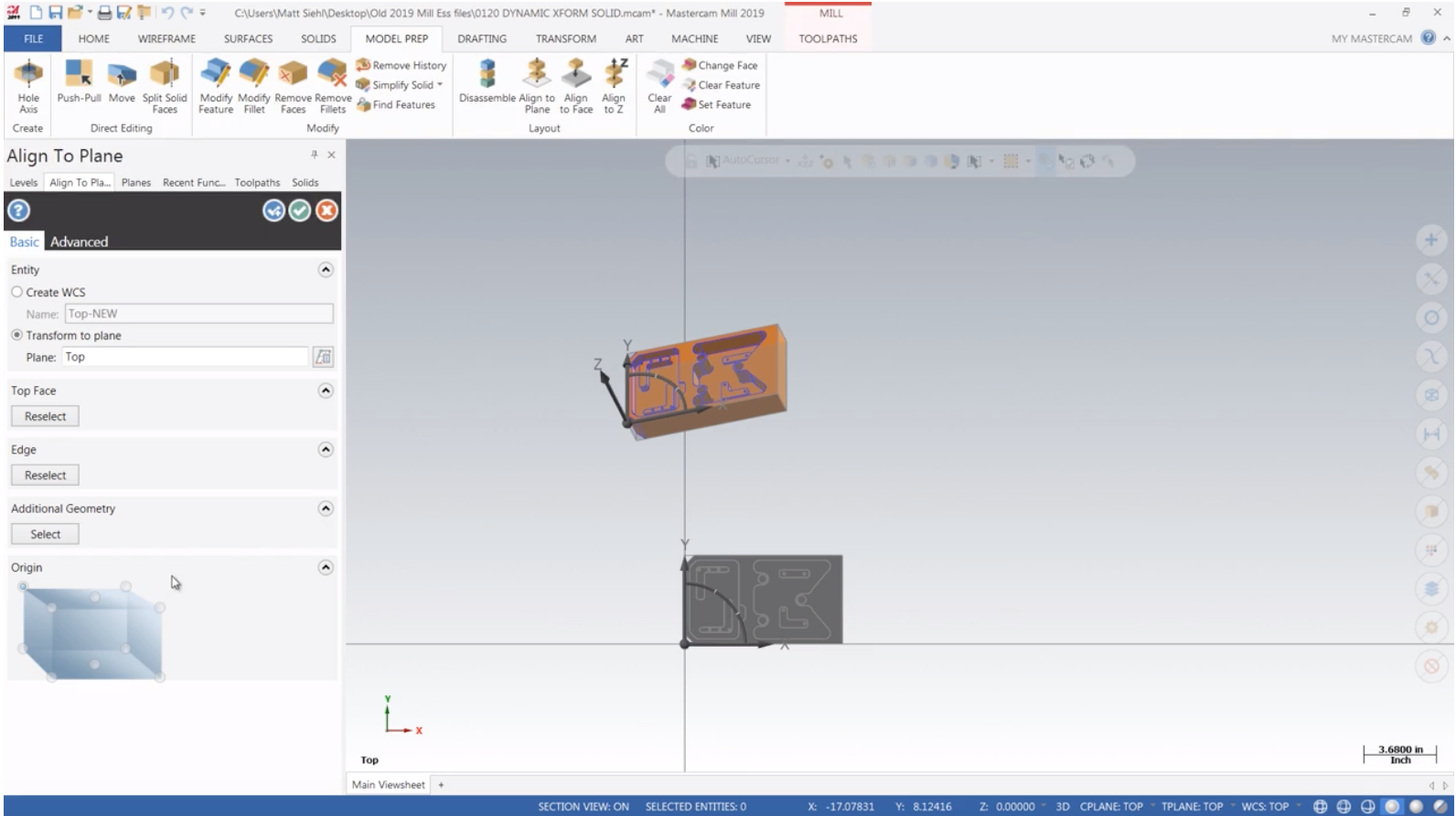This screenshot has width=1456, height=816.
Task: Activate the Push-Pull tool
Action: 79,82
